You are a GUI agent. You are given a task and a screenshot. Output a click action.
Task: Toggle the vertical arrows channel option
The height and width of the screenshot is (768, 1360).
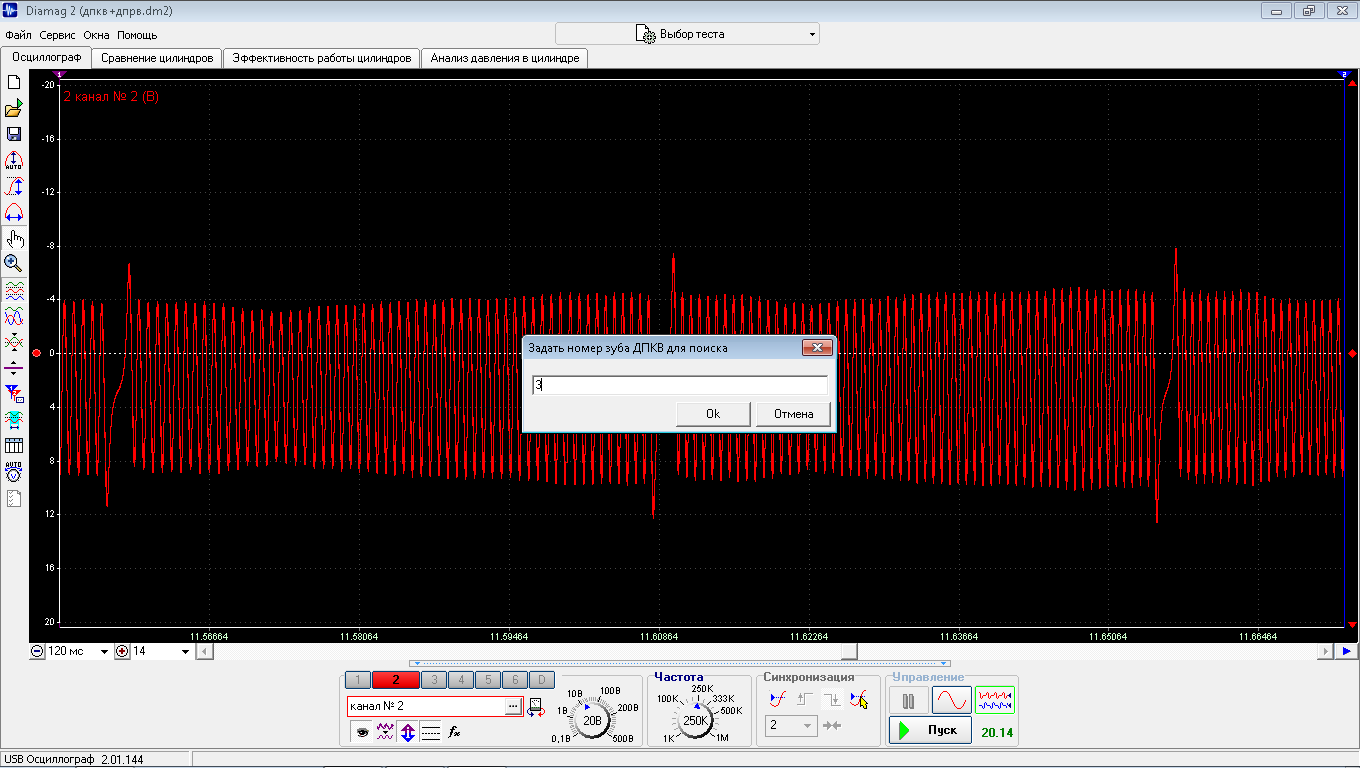pyautogui.click(x=408, y=732)
